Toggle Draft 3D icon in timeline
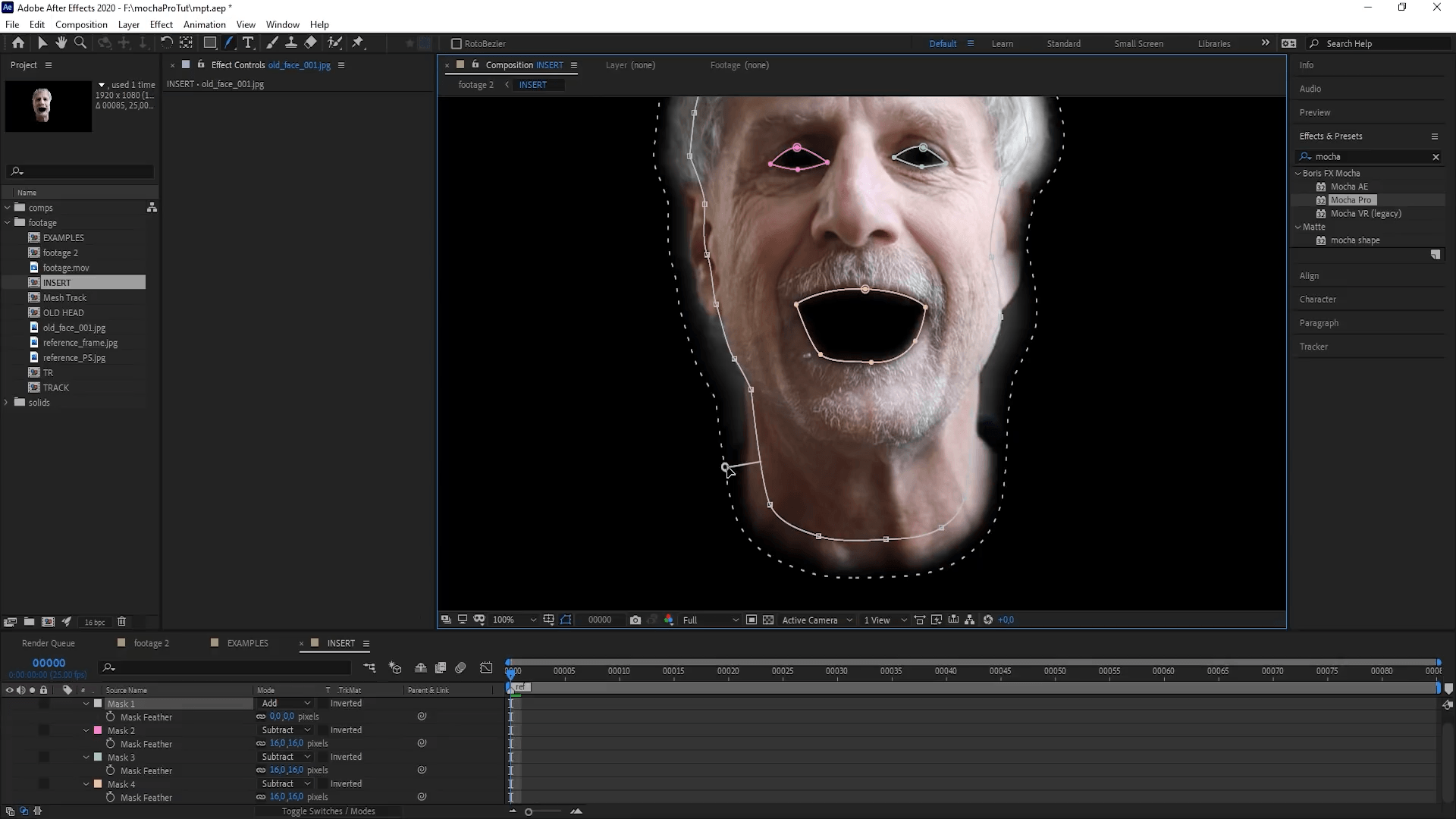This screenshot has height=819, width=1456. click(395, 667)
